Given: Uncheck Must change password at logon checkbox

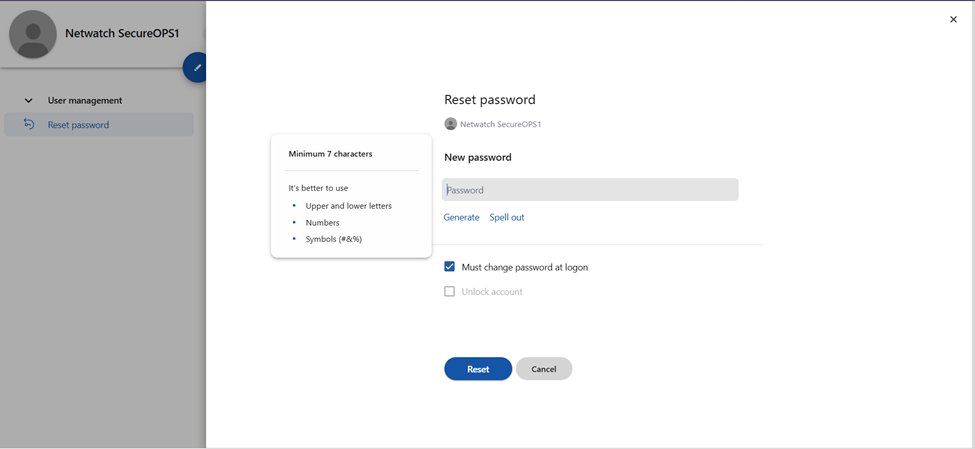Looking at the screenshot, I should [450, 267].
